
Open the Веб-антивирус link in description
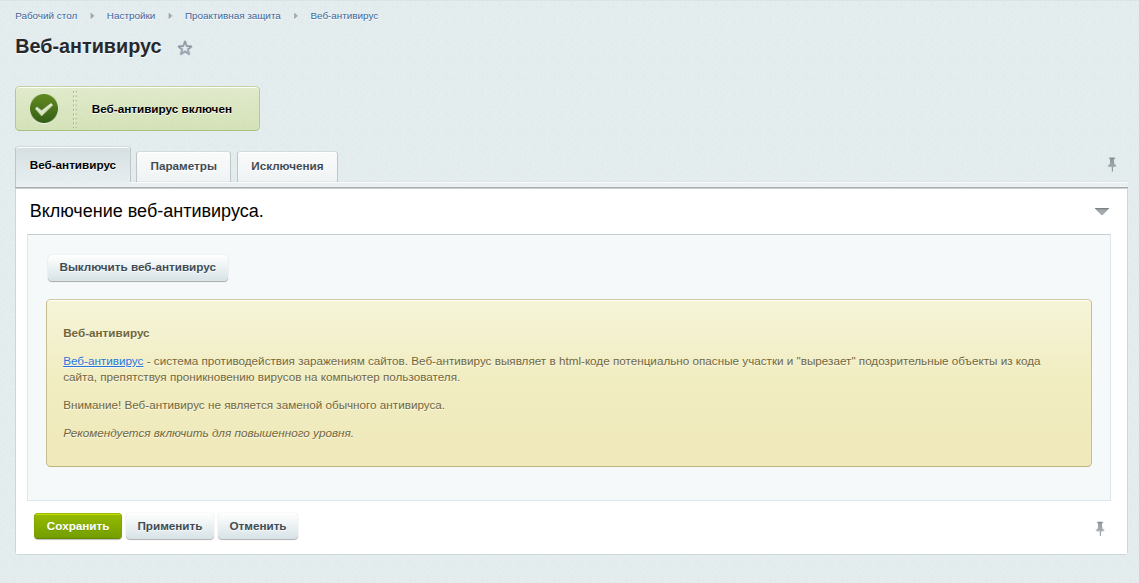(104, 360)
